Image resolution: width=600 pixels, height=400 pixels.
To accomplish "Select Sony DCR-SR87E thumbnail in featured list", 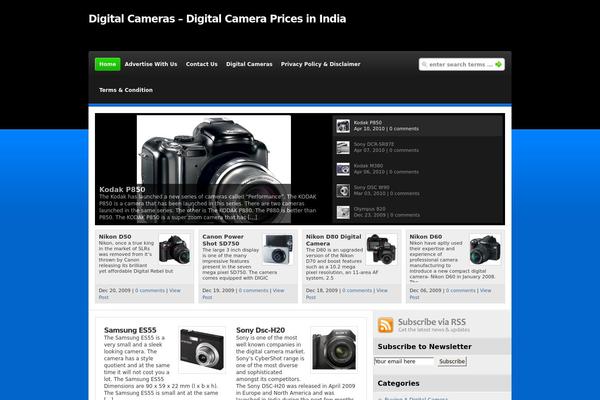I will (343, 147).
